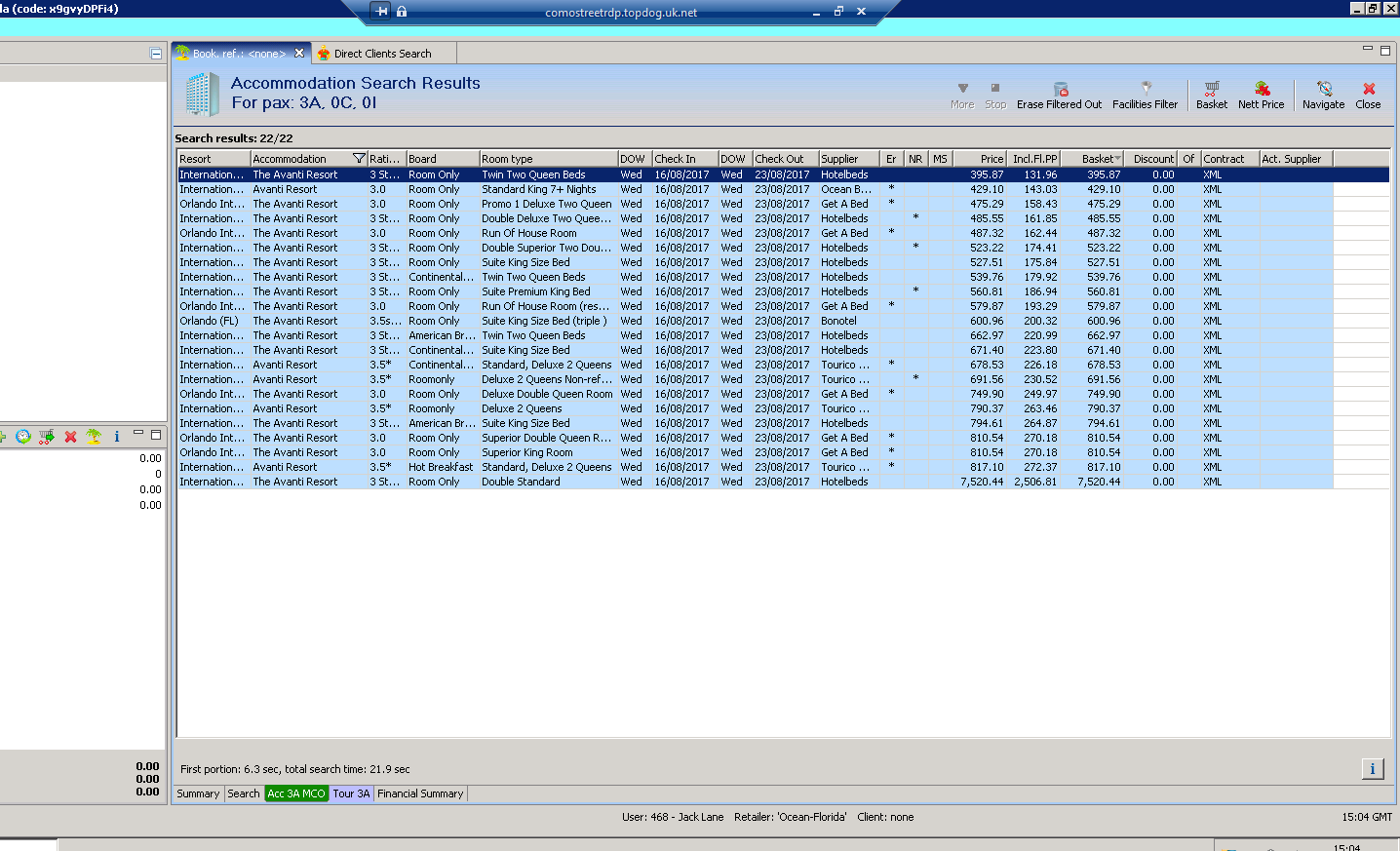Viewport: 1400px width, 851px height.
Task: Click the Deluxe Double Queen Room cell
Action: (x=547, y=394)
